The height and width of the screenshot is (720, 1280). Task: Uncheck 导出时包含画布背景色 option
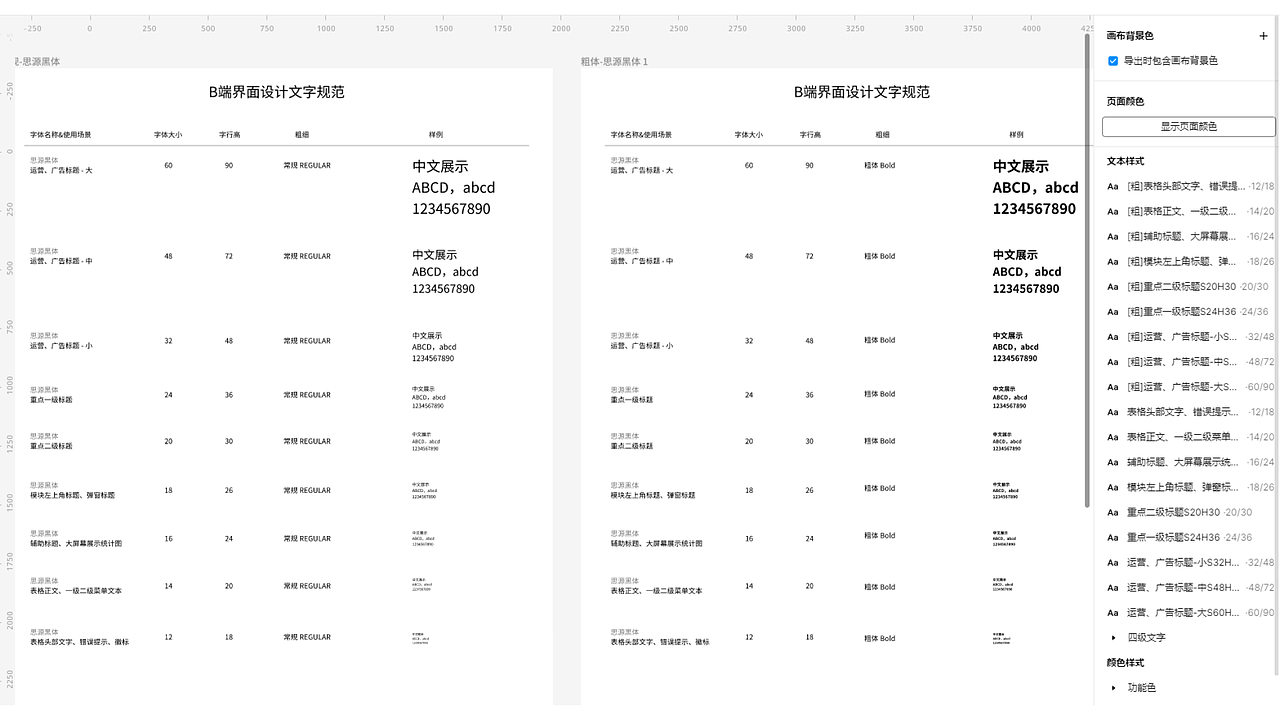1112,60
